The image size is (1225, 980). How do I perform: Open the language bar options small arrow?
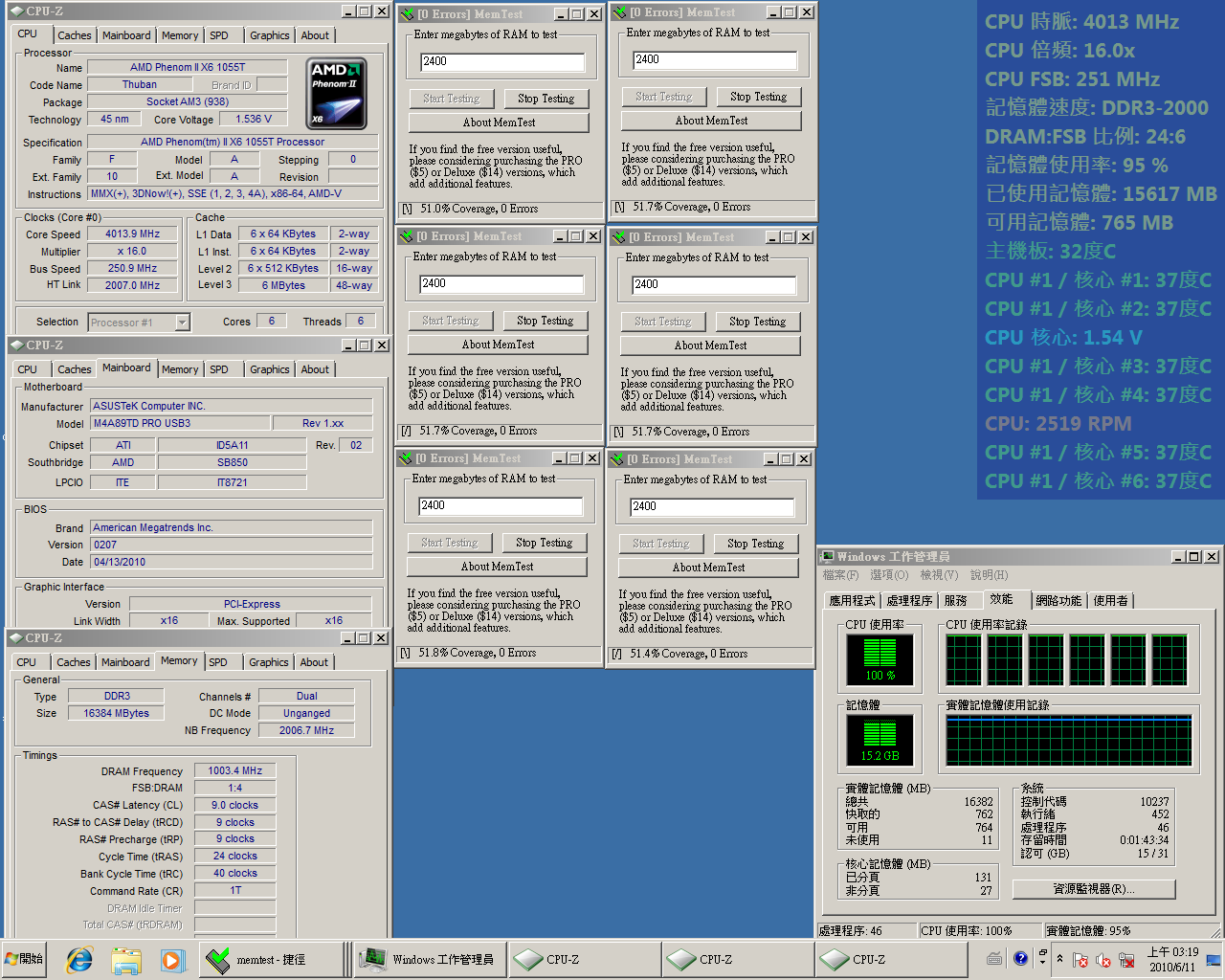[1042, 962]
